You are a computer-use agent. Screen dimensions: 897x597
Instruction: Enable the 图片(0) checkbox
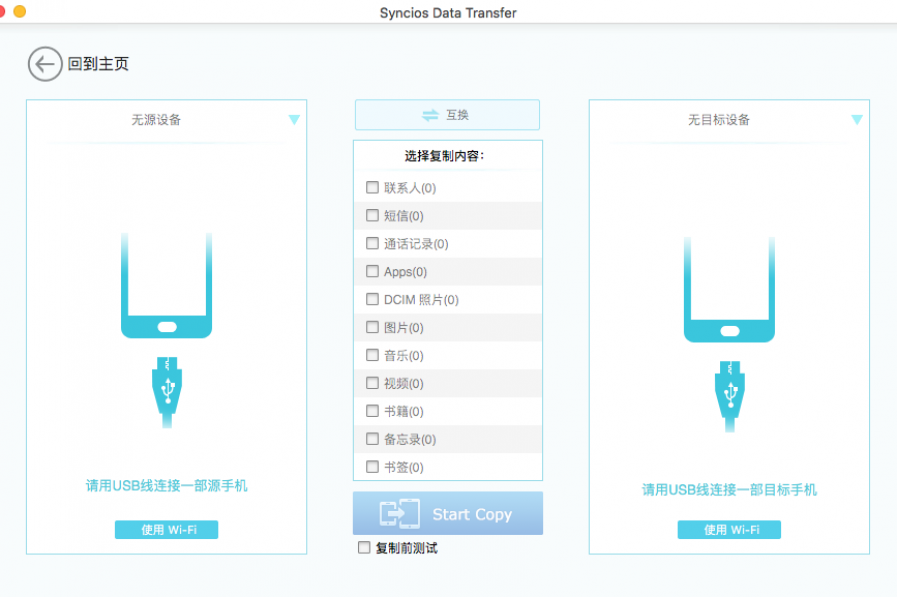click(372, 327)
